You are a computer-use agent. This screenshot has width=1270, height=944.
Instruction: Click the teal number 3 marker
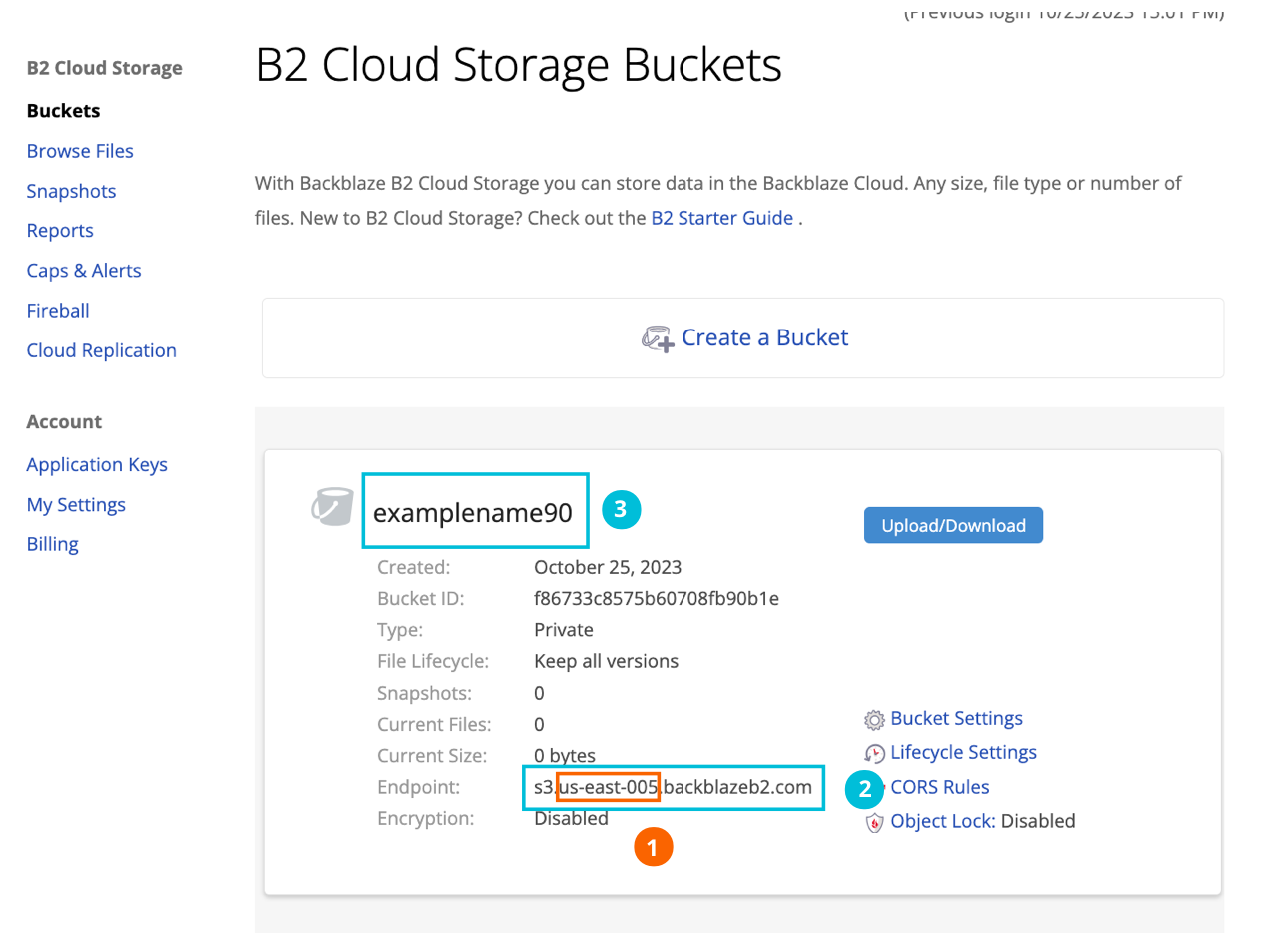[x=620, y=509]
